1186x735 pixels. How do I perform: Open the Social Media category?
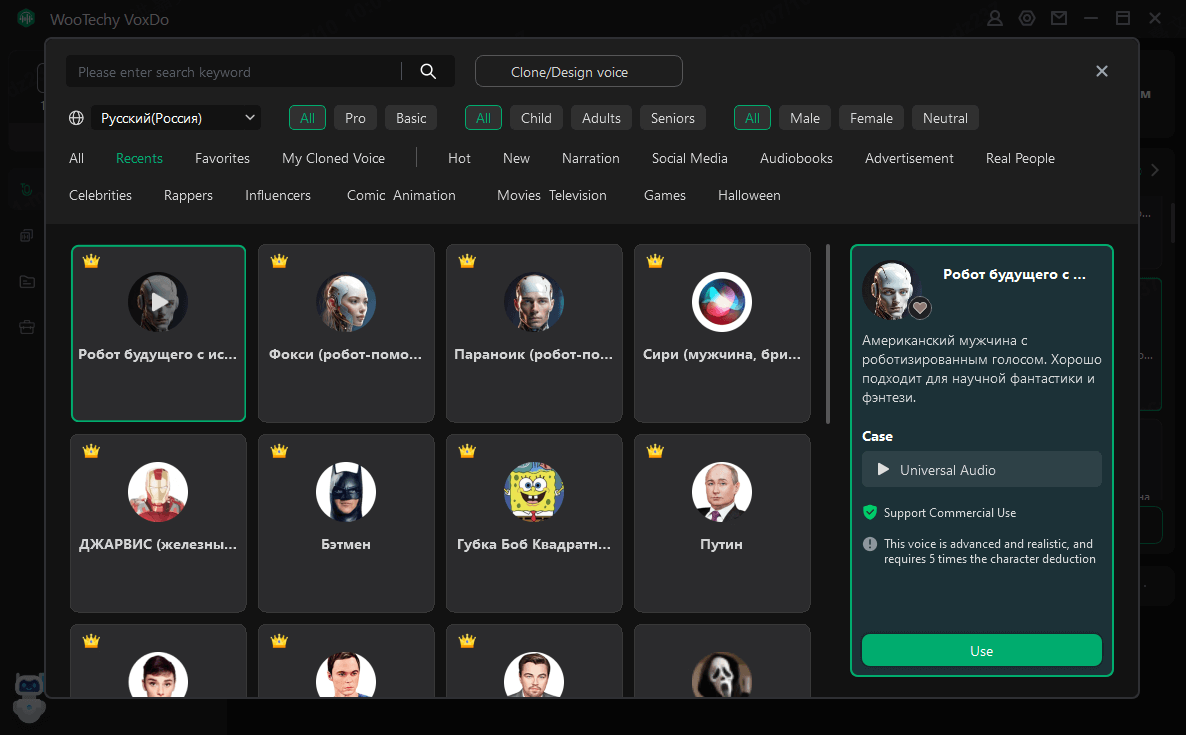click(690, 158)
